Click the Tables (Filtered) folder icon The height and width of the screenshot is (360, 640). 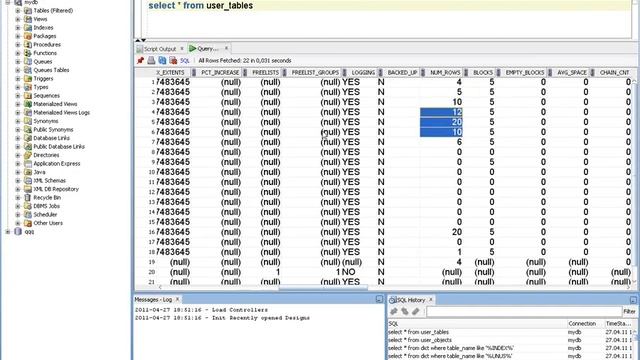click(28, 11)
